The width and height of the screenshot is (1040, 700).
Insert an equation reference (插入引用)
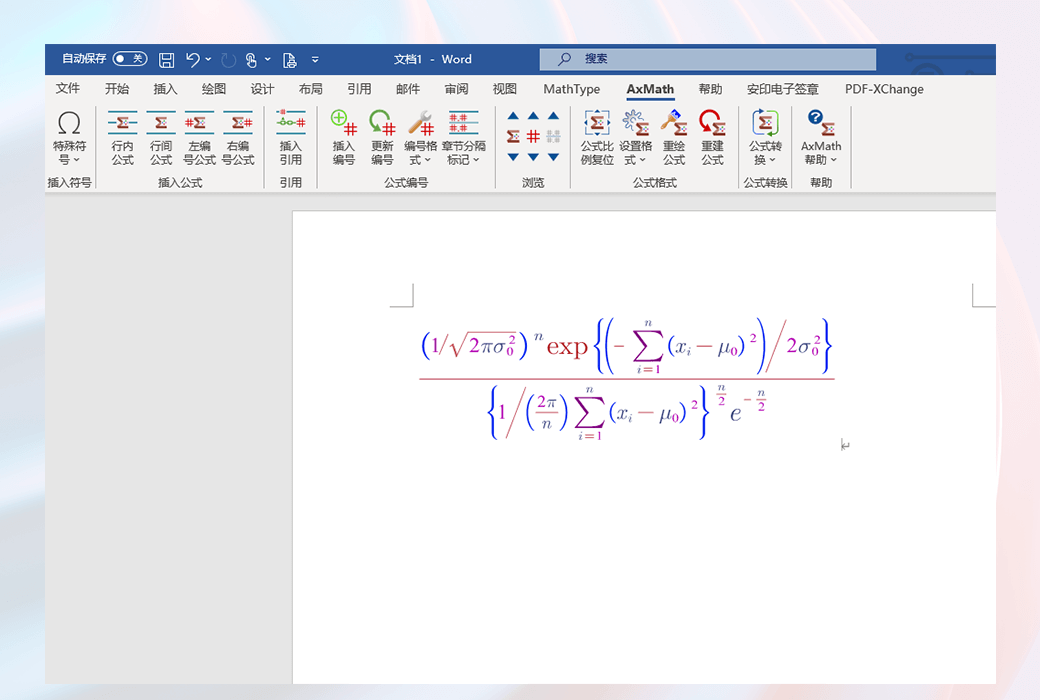click(x=290, y=140)
